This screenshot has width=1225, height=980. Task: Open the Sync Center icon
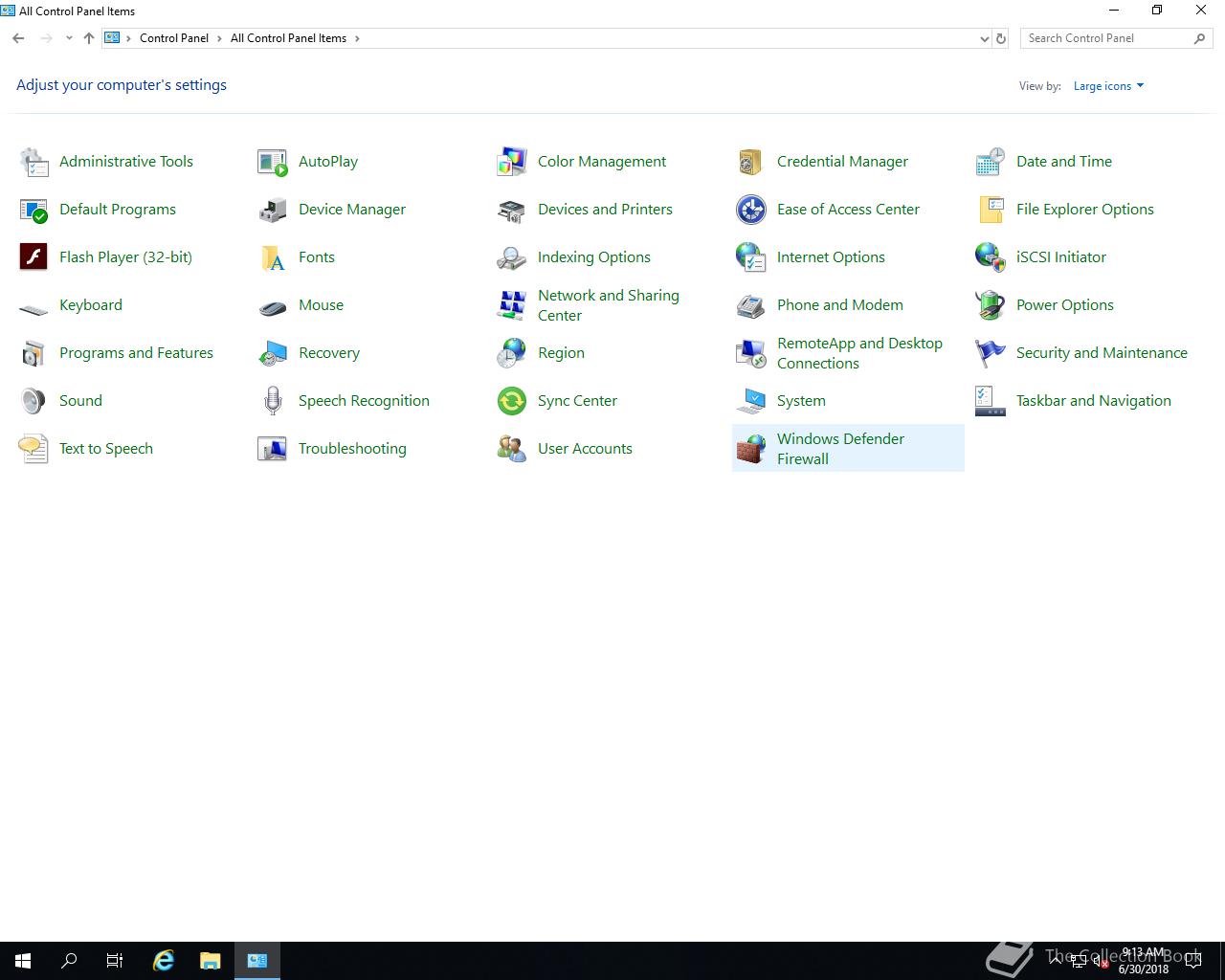coord(512,401)
